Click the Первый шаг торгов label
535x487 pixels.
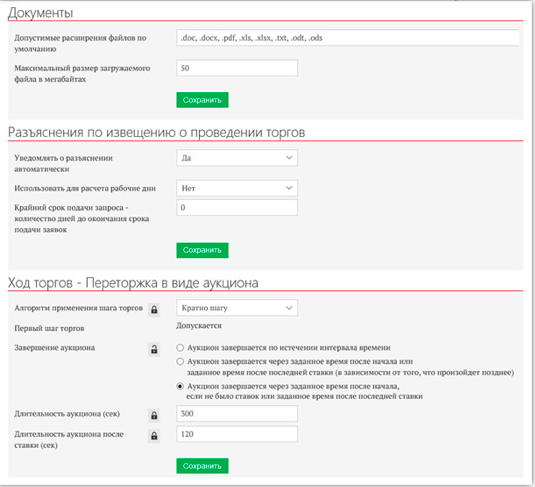pyautogui.click(x=49, y=328)
